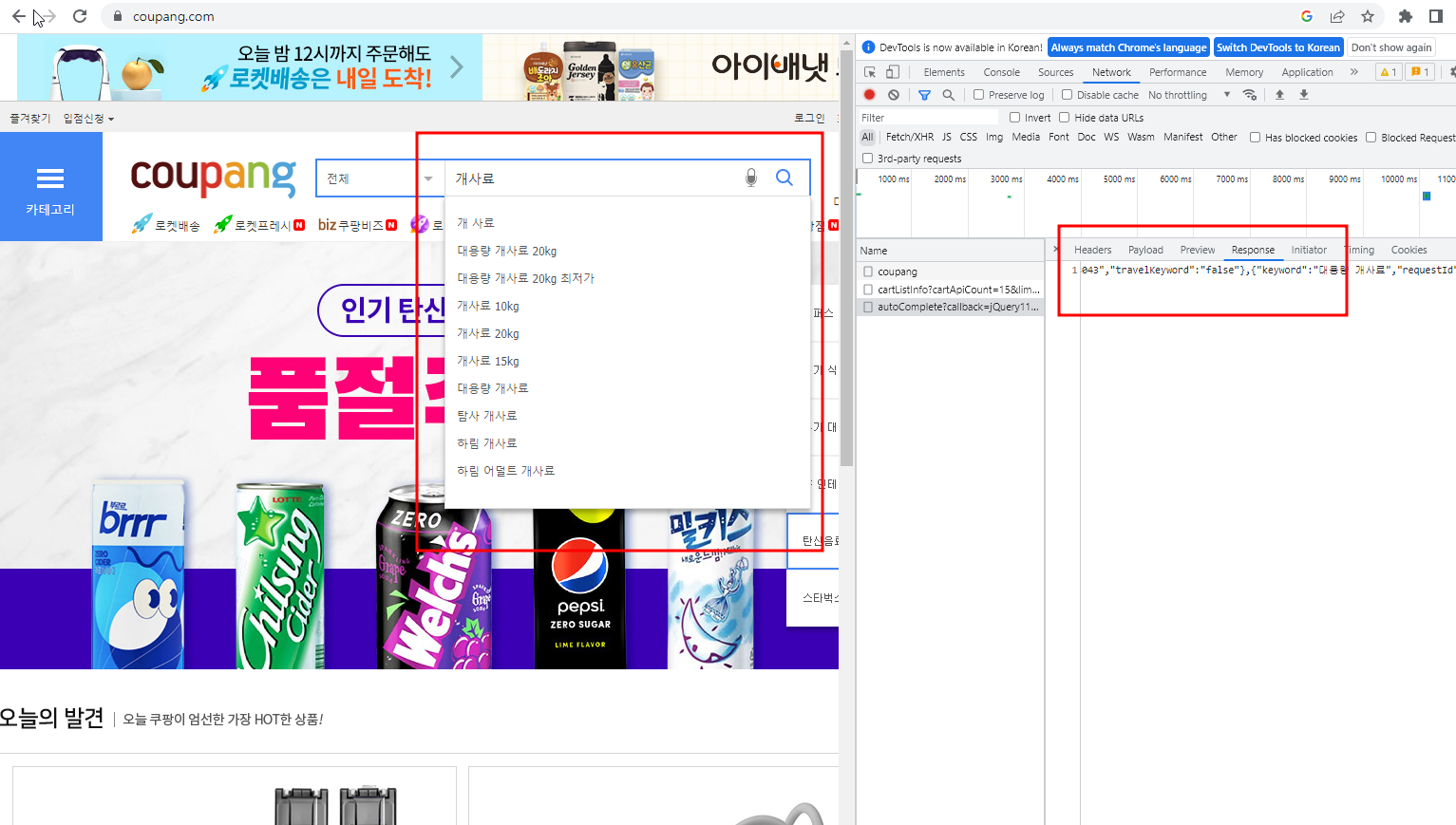Switch to the Elements tab
1456x825 pixels.
tap(944, 72)
